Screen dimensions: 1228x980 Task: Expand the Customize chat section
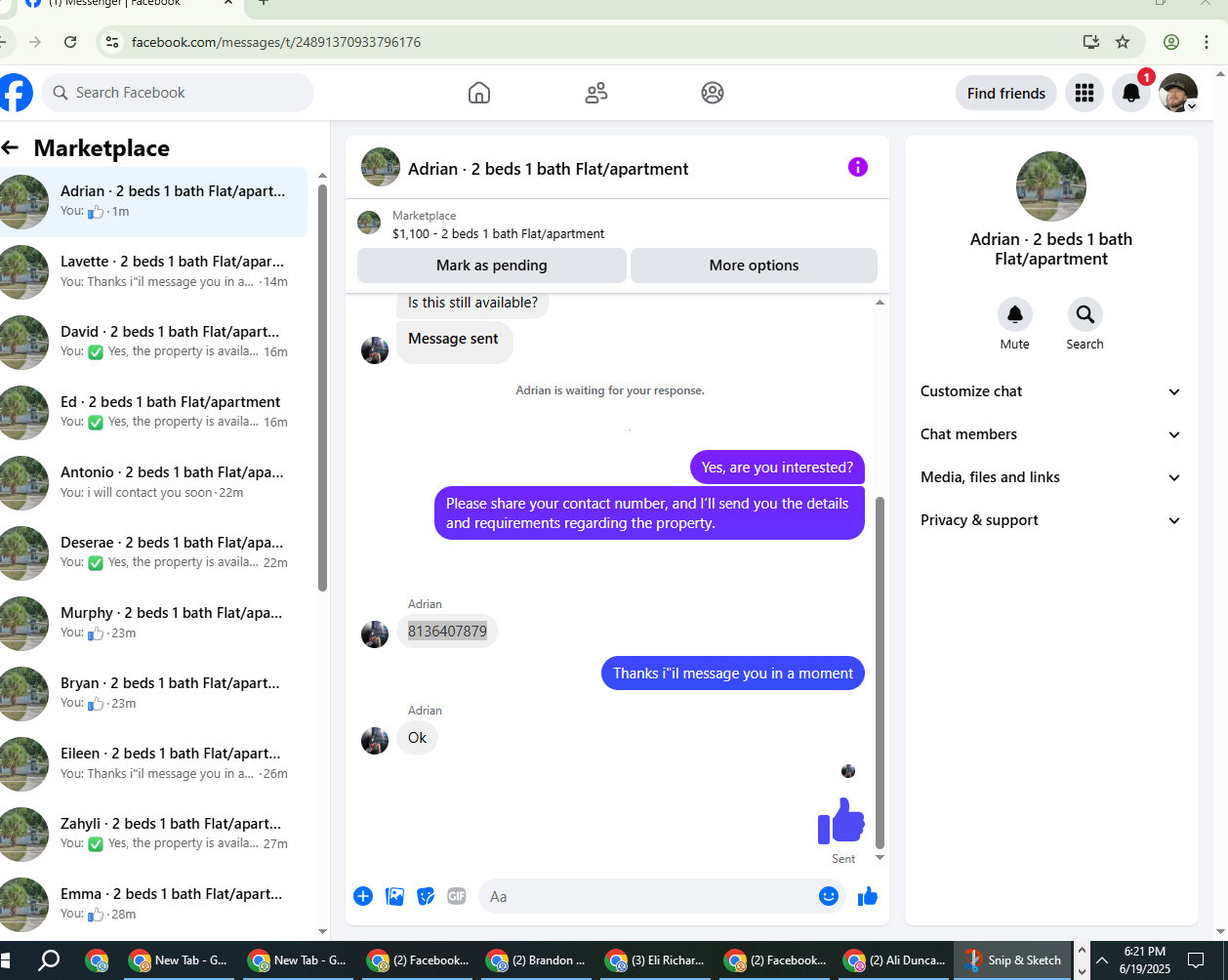[x=1050, y=391]
